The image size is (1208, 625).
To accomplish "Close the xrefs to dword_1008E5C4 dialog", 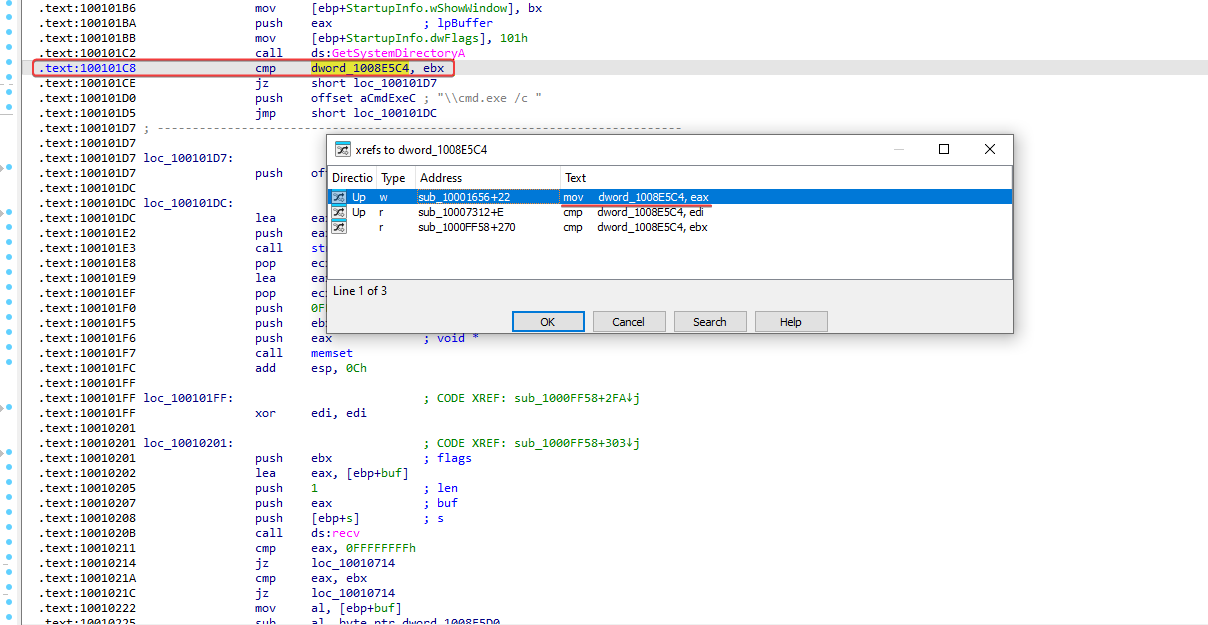I will tap(990, 149).
